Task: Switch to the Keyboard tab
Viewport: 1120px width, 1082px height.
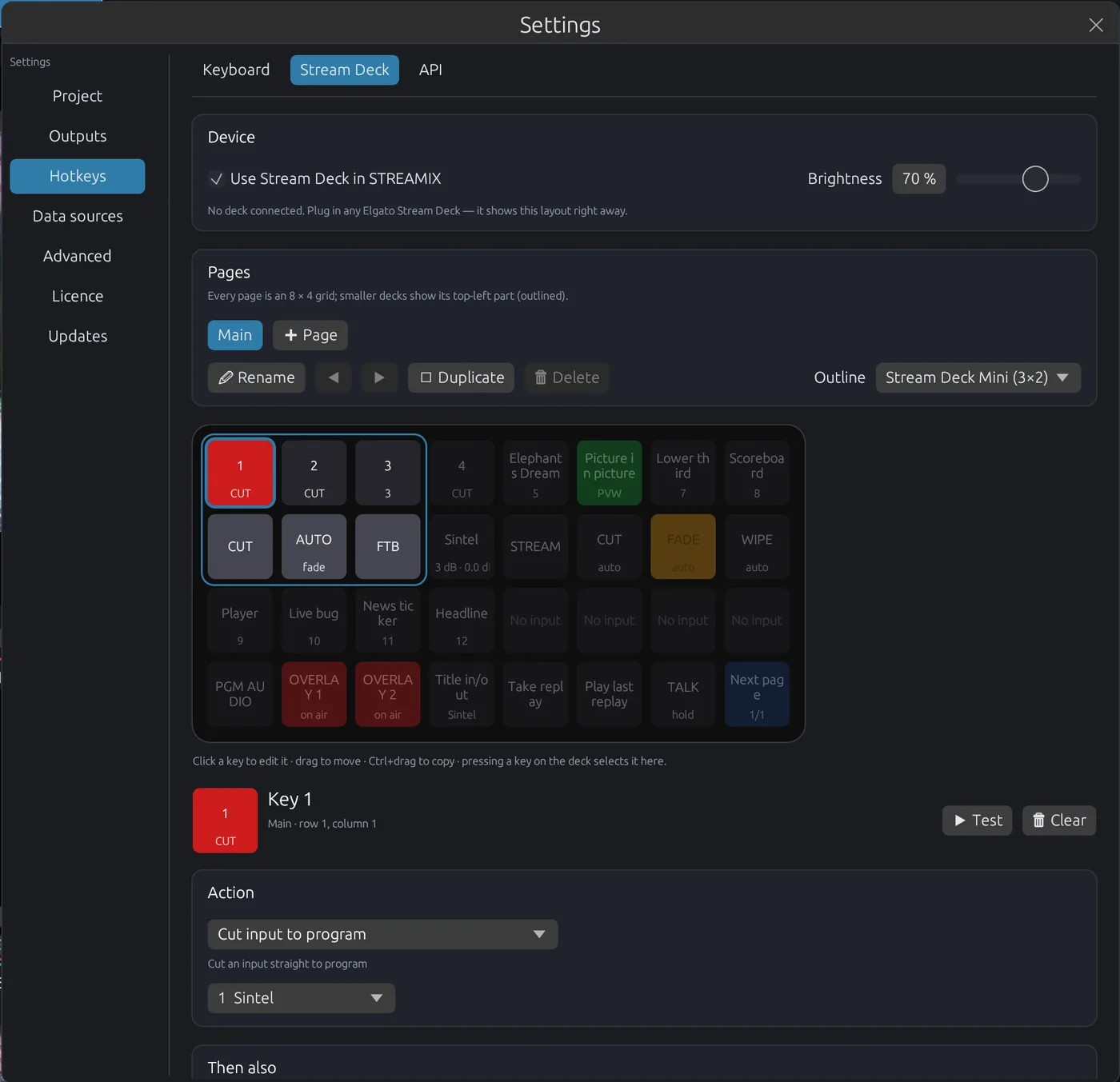Action: tap(236, 70)
